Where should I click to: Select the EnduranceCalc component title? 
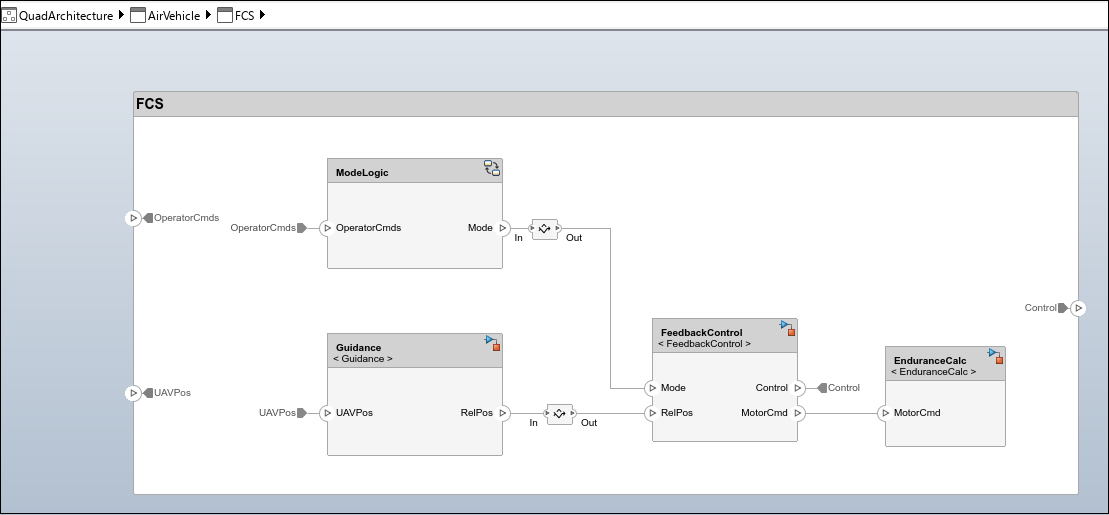click(930, 361)
